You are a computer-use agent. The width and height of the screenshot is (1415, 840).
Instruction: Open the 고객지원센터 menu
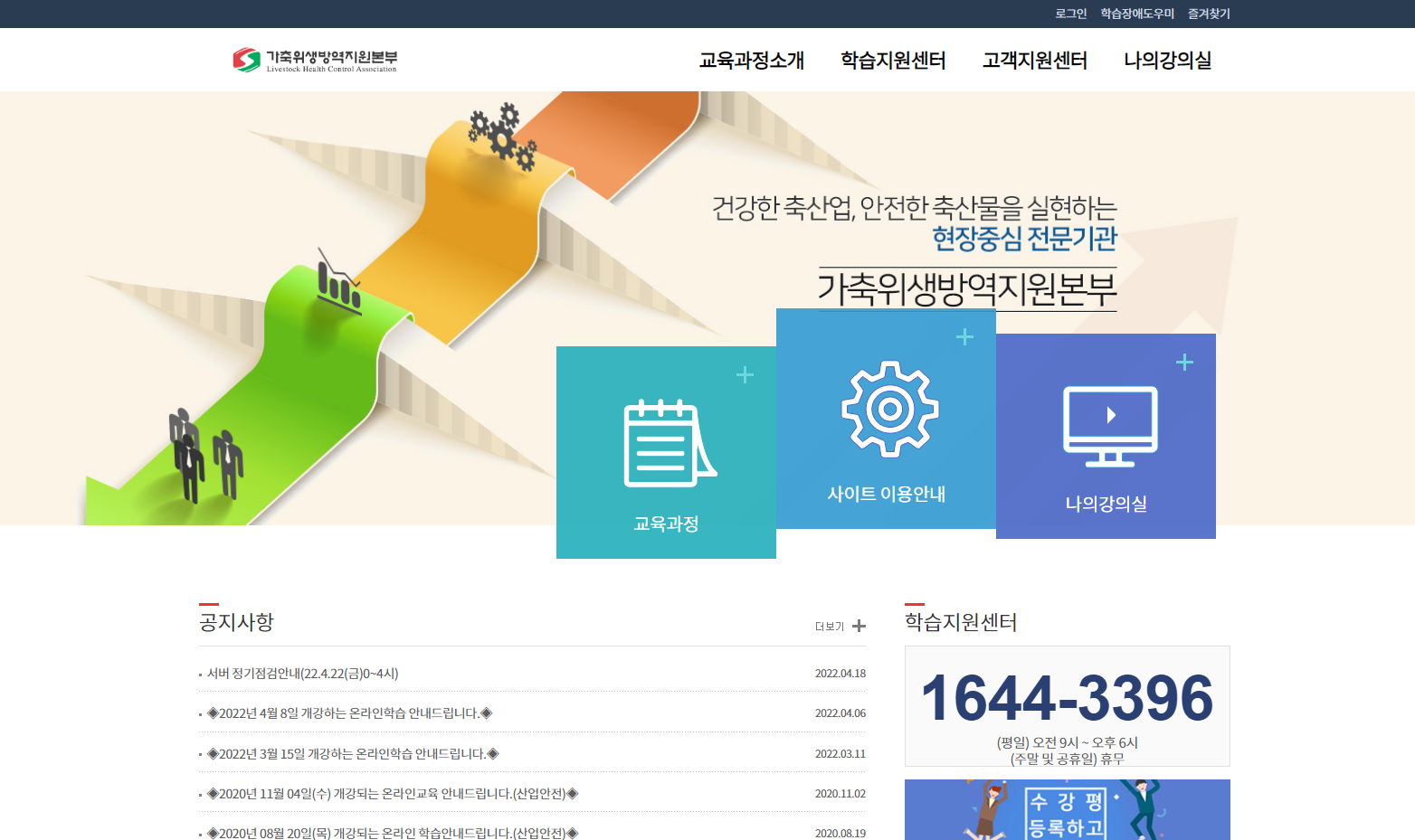point(1035,60)
